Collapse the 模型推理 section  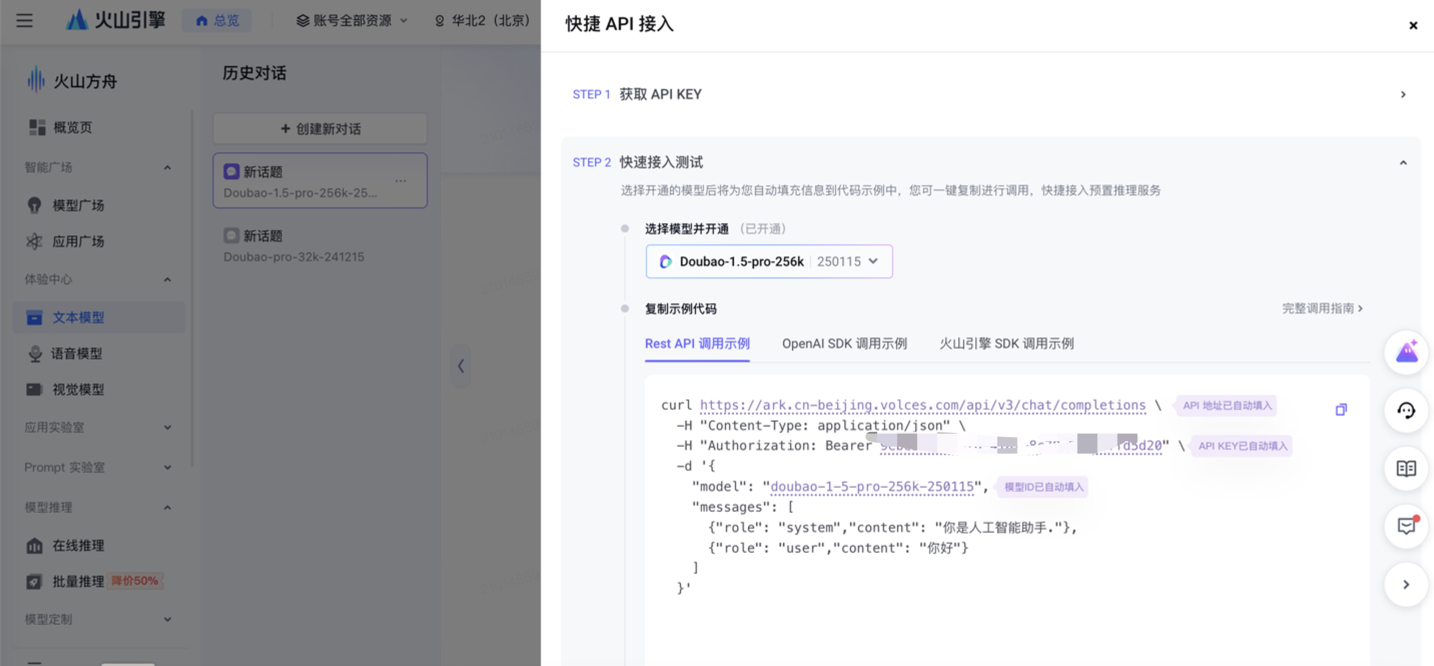[x=167, y=507]
